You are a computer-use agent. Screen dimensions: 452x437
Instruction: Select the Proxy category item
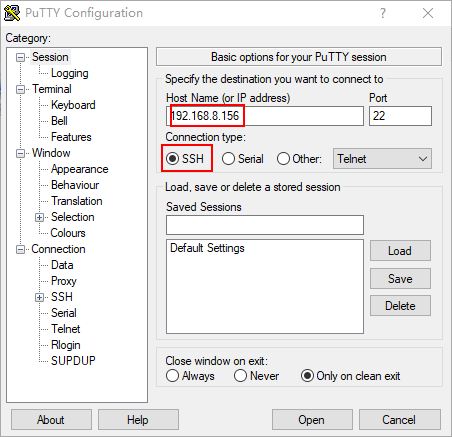point(64,281)
